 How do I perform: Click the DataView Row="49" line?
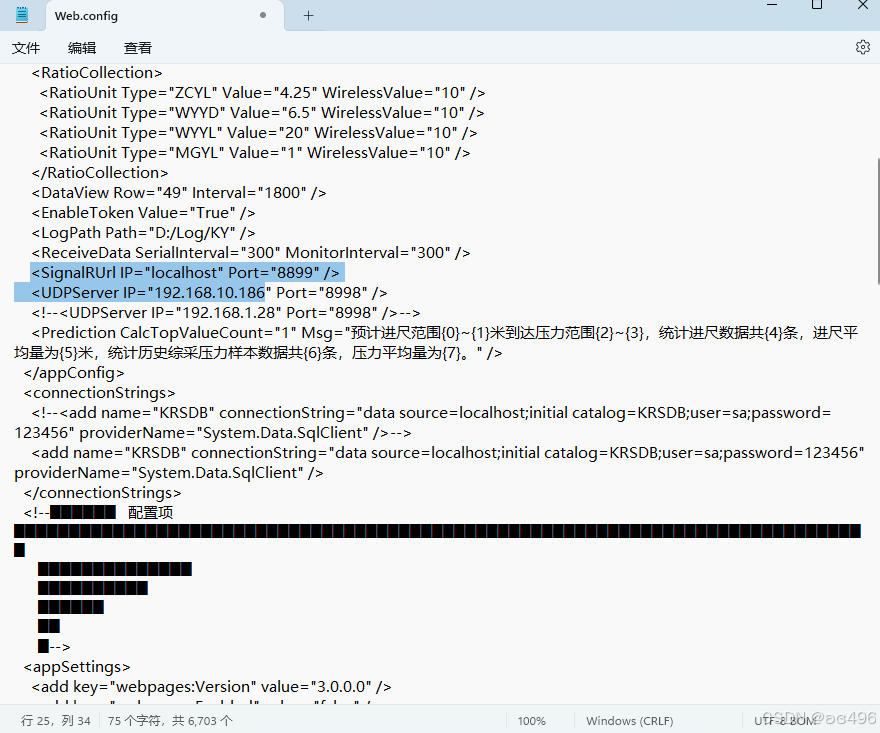(x=179, y=193)
